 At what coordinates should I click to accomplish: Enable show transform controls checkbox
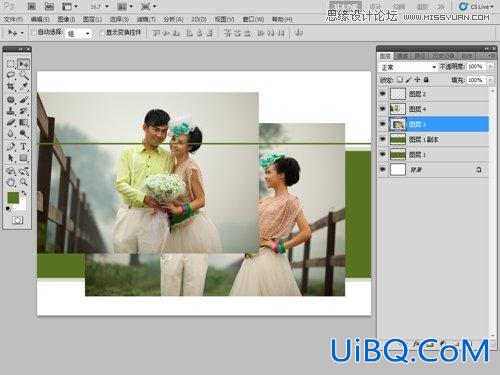[102, 33]
